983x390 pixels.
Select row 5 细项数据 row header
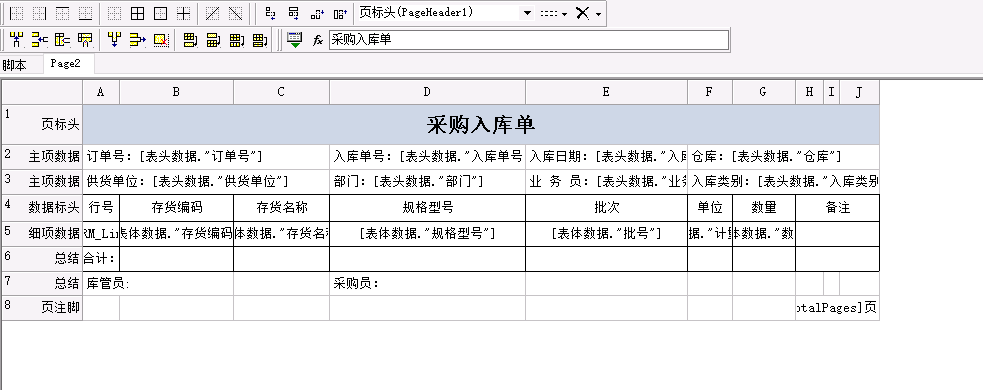click(x=42, y=233)
